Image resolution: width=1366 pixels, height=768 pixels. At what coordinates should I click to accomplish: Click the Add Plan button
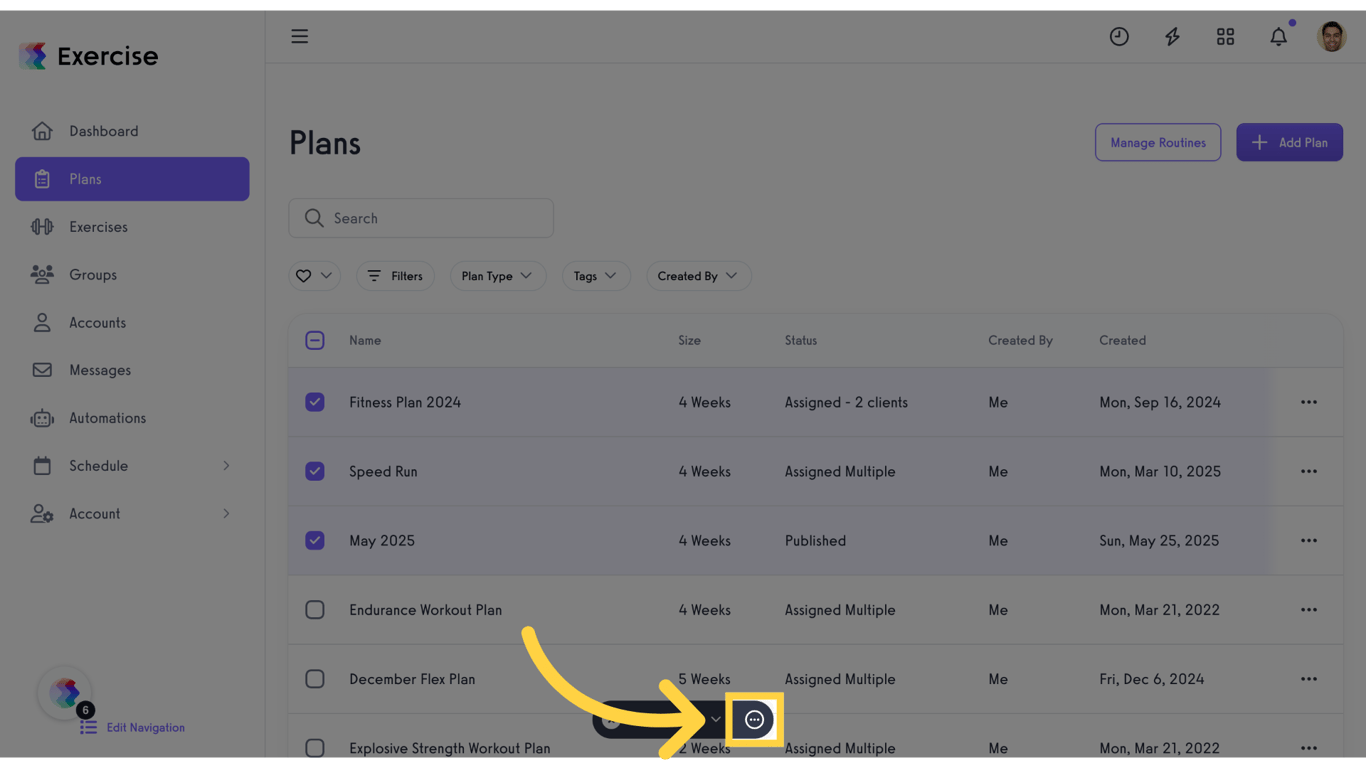coord(1289,143)
